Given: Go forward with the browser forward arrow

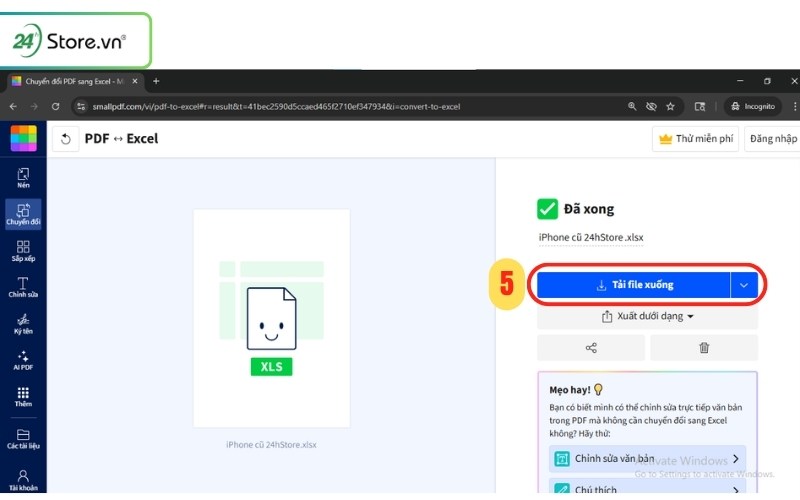Looking at the screenshot, I should [x=34, y=107].
